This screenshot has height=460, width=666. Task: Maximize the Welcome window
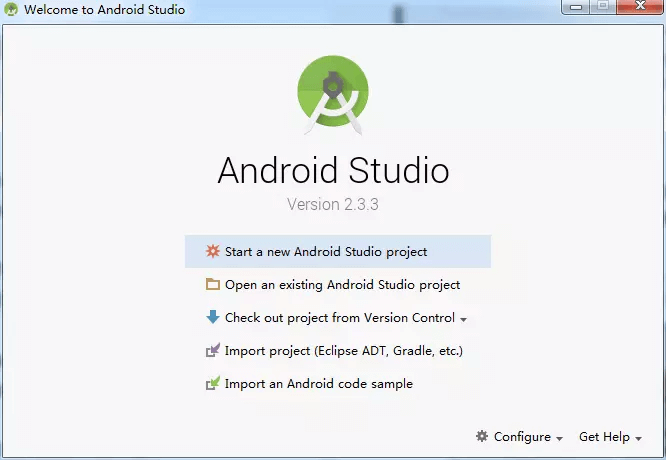point(603,7)
